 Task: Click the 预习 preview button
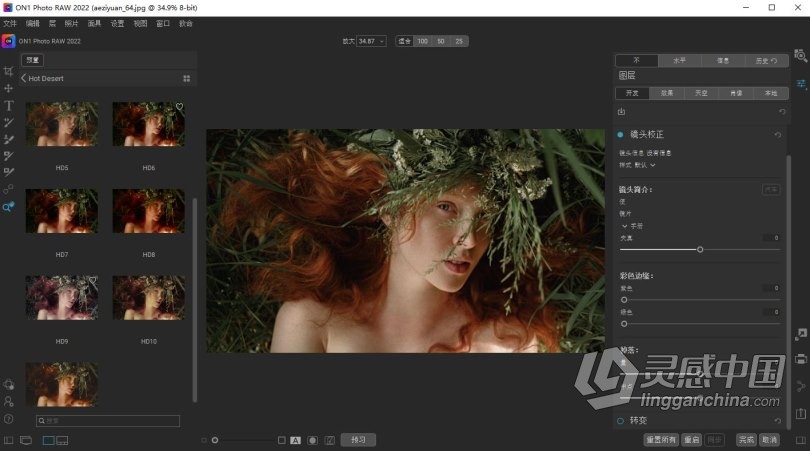pos(358,440)
